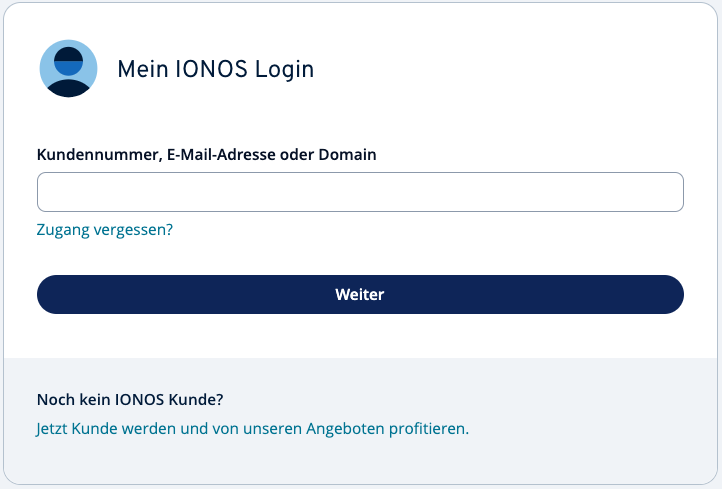Viewport: 722px width, 489px height.
Task: Select the customer number entry box
Action: (360, 192)
